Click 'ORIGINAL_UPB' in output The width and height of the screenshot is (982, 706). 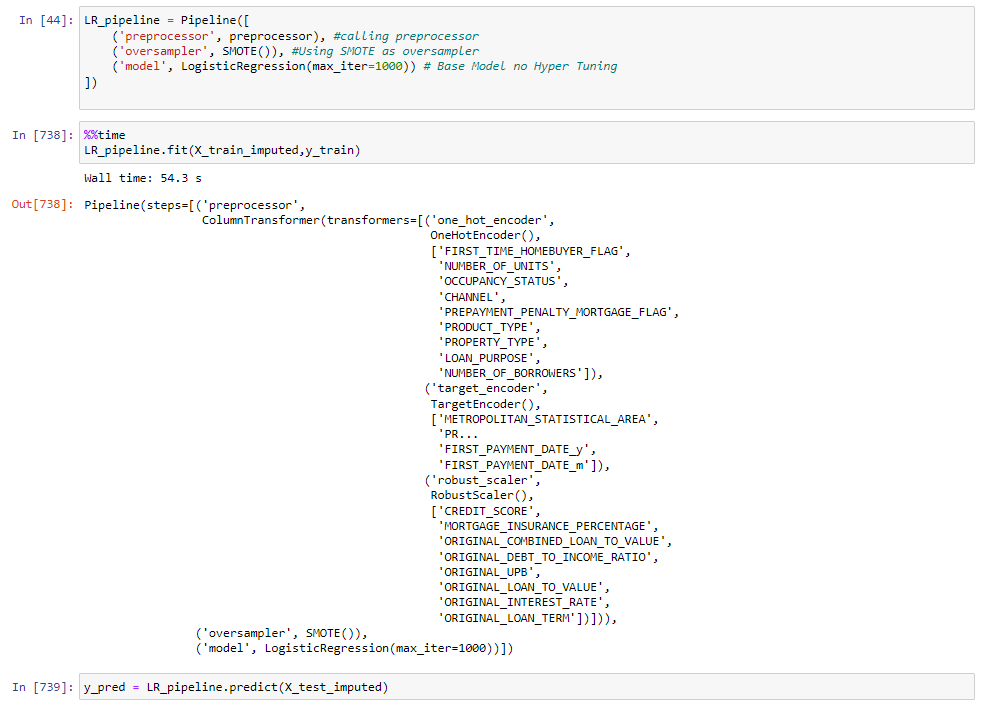[489, 572]
